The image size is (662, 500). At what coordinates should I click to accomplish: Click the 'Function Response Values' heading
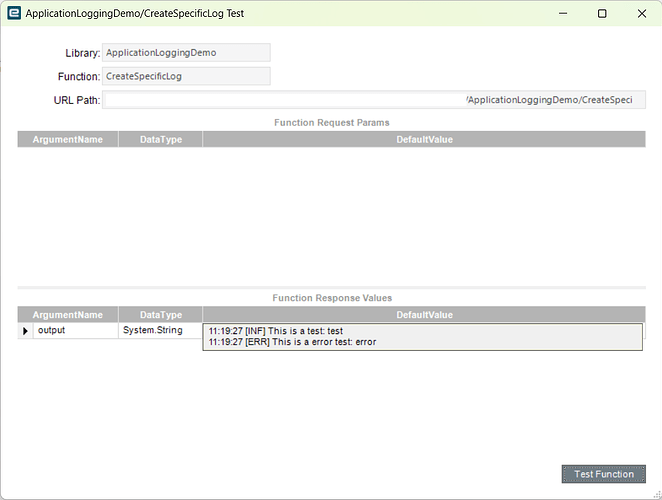[332, 298]
